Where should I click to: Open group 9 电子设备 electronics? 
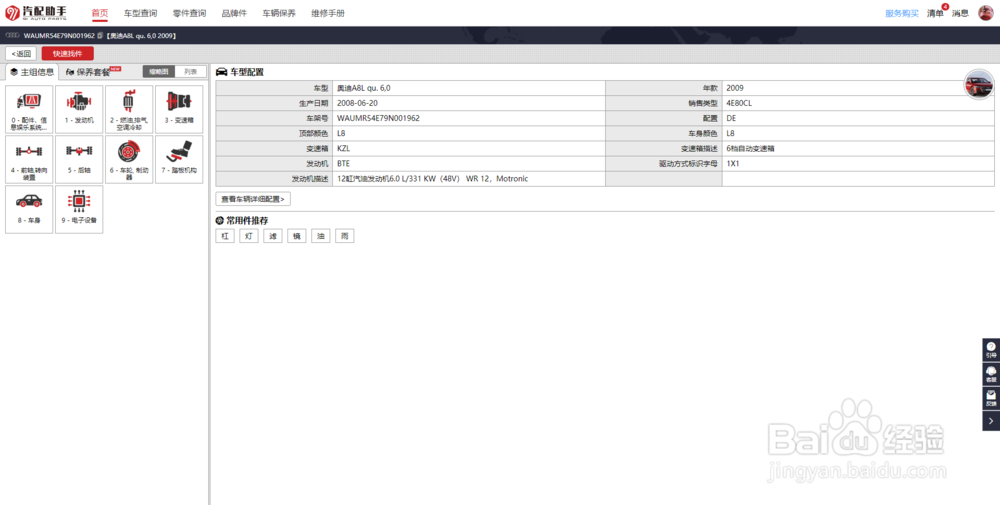click(79, 209)
